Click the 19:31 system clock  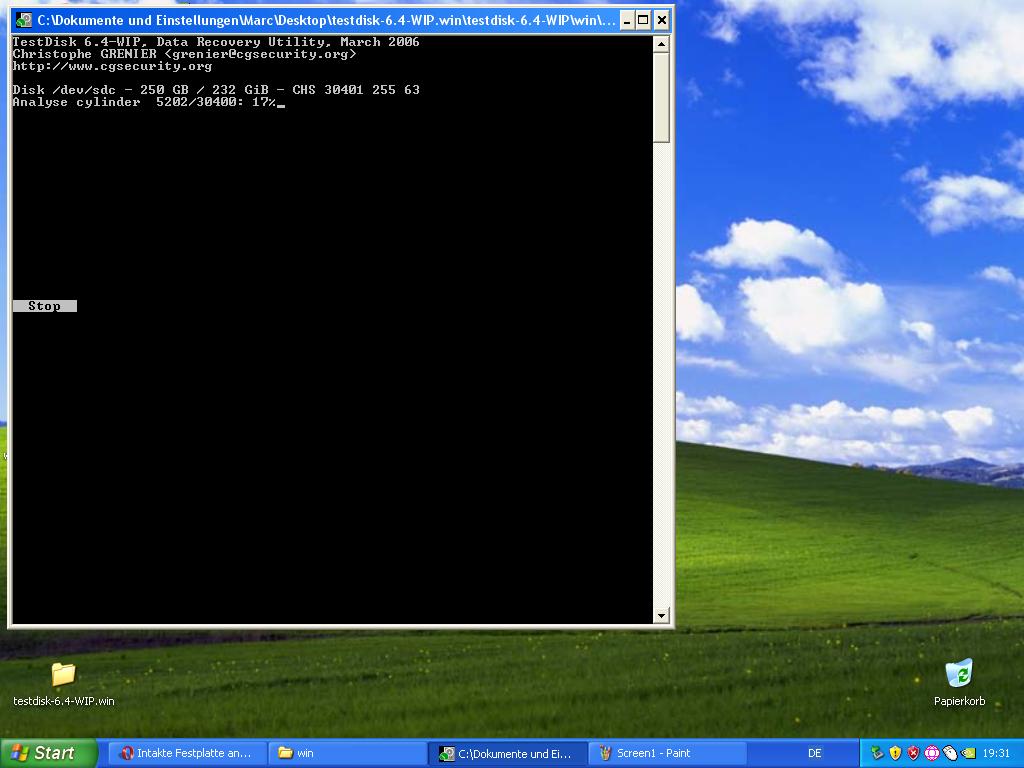tap(996, 753)
